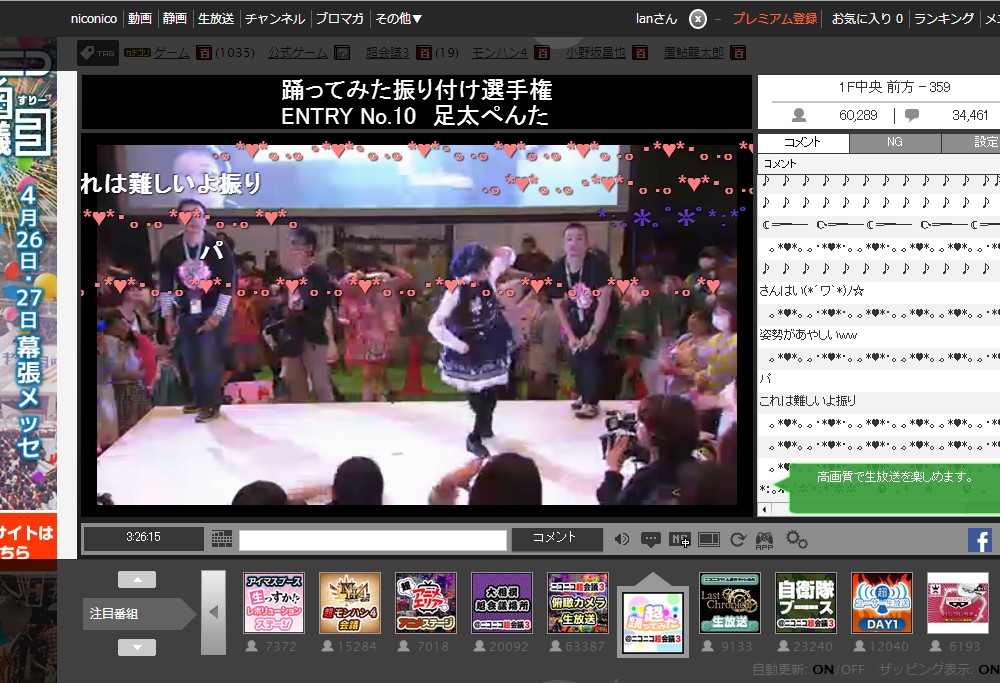Mute the player volume speaker icon
Viewport: 1000px width, 683px height.
[x=622, y=540]
